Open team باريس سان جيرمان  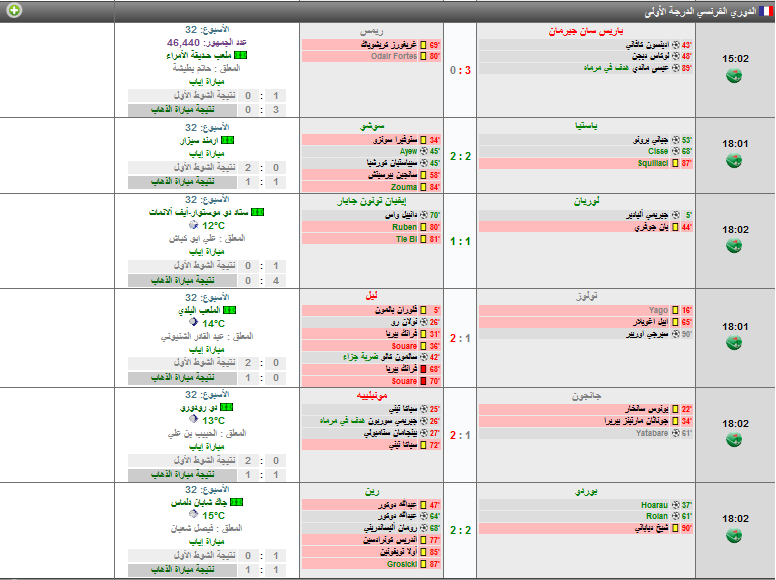click(x=586, y=31)
